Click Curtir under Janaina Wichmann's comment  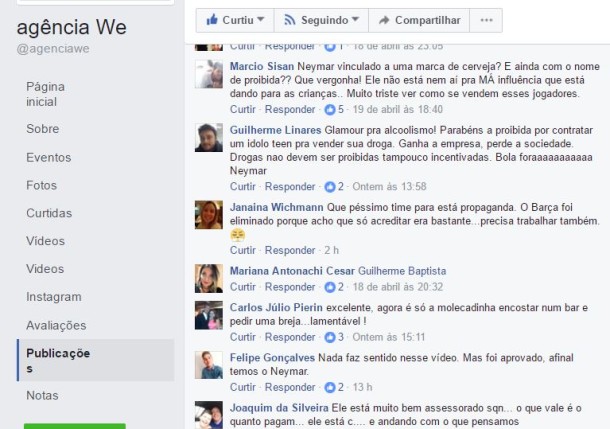point(243,250)
